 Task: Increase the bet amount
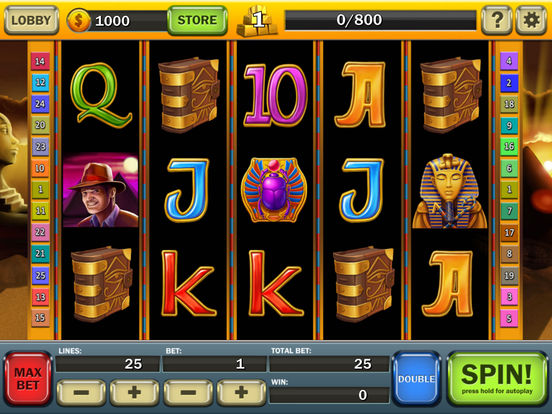pyautogui.click(x=242, y=392)
